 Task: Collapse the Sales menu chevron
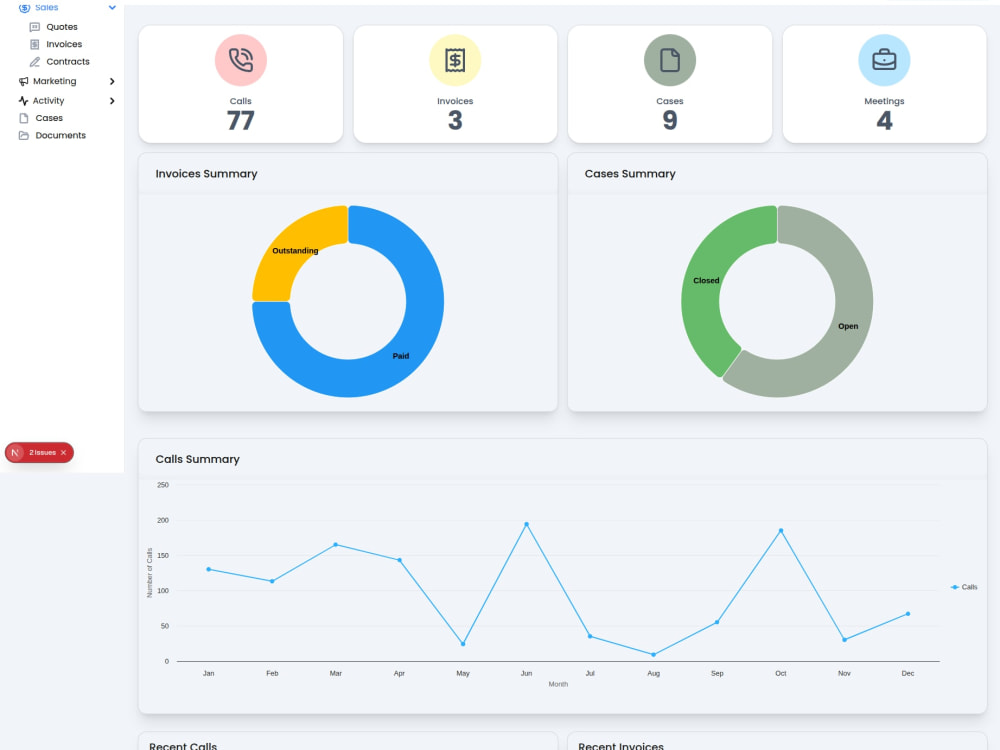point(112,8)
